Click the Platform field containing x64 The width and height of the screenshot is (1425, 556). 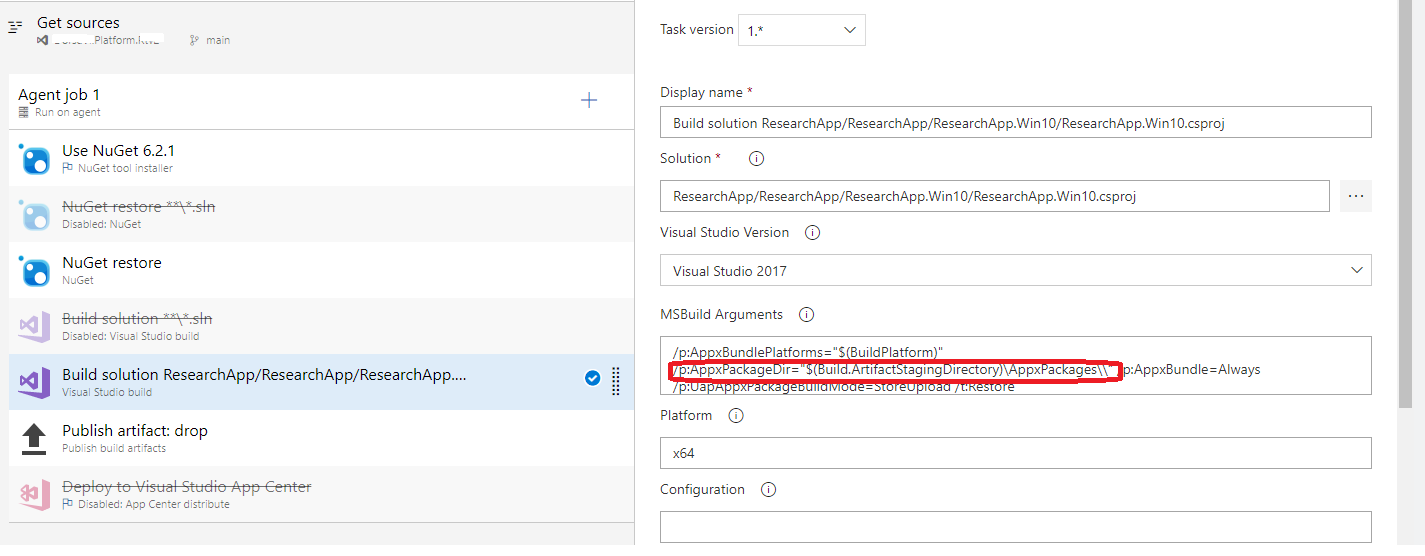tap(1016, 453)
